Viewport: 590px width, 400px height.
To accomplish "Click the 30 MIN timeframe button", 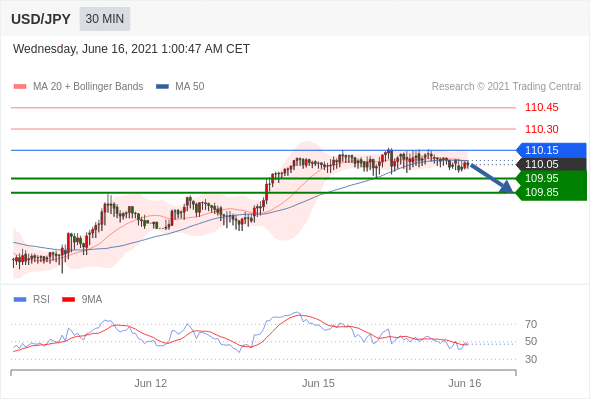I will click(105, 19).
